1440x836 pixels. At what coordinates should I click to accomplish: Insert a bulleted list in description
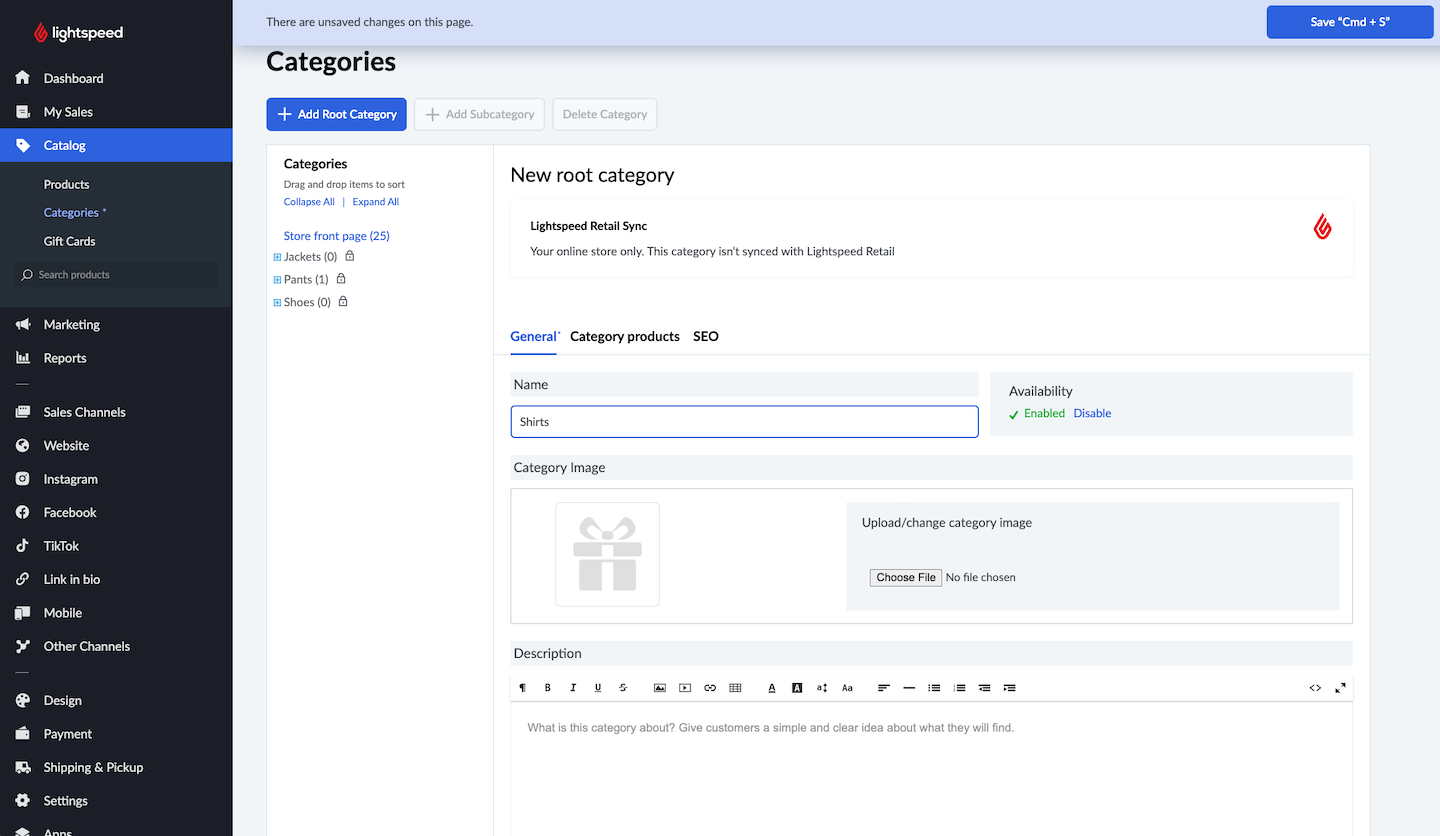pos(934,688)
